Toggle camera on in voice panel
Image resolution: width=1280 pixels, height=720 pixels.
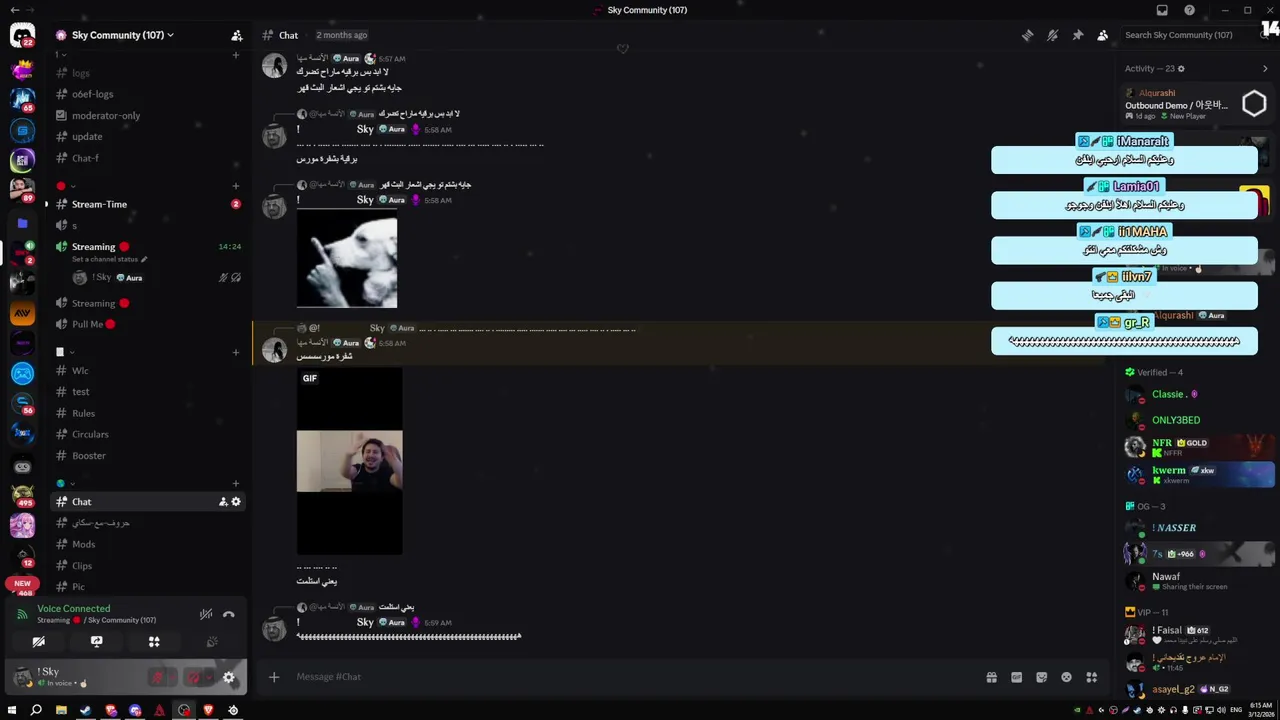pyautogui.click(x=38, y=642)
